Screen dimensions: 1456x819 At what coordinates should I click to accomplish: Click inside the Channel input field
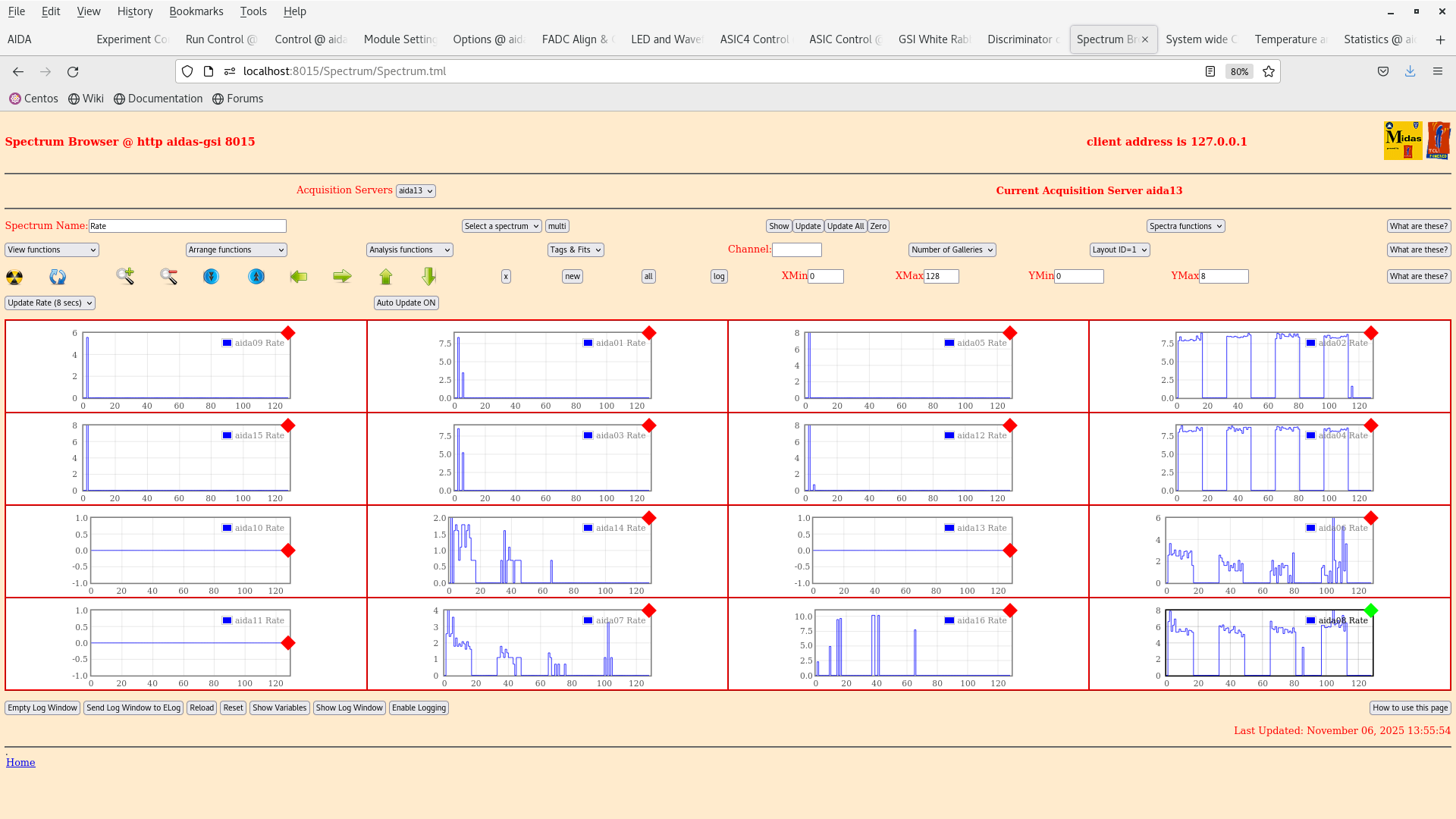click(797, 249)
